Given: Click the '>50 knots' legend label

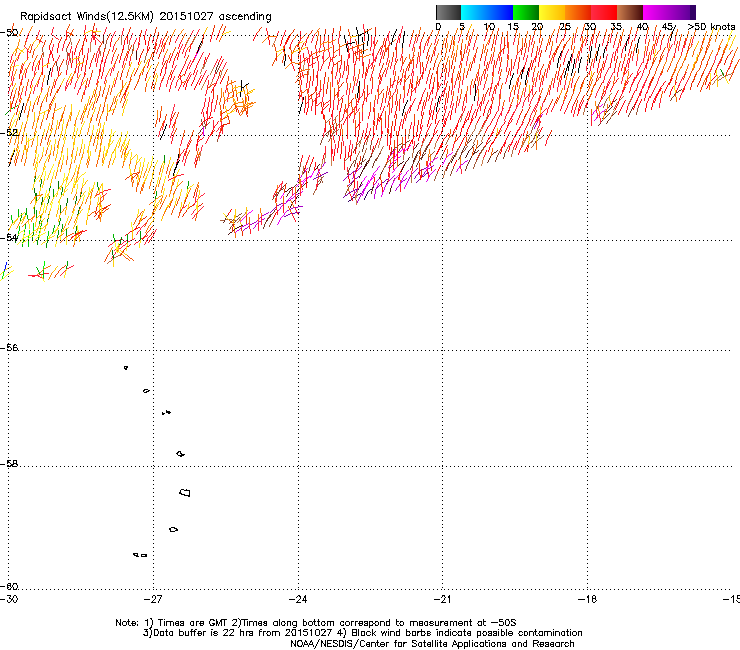Looking at the screenshot, I should (x=711, y=27).
